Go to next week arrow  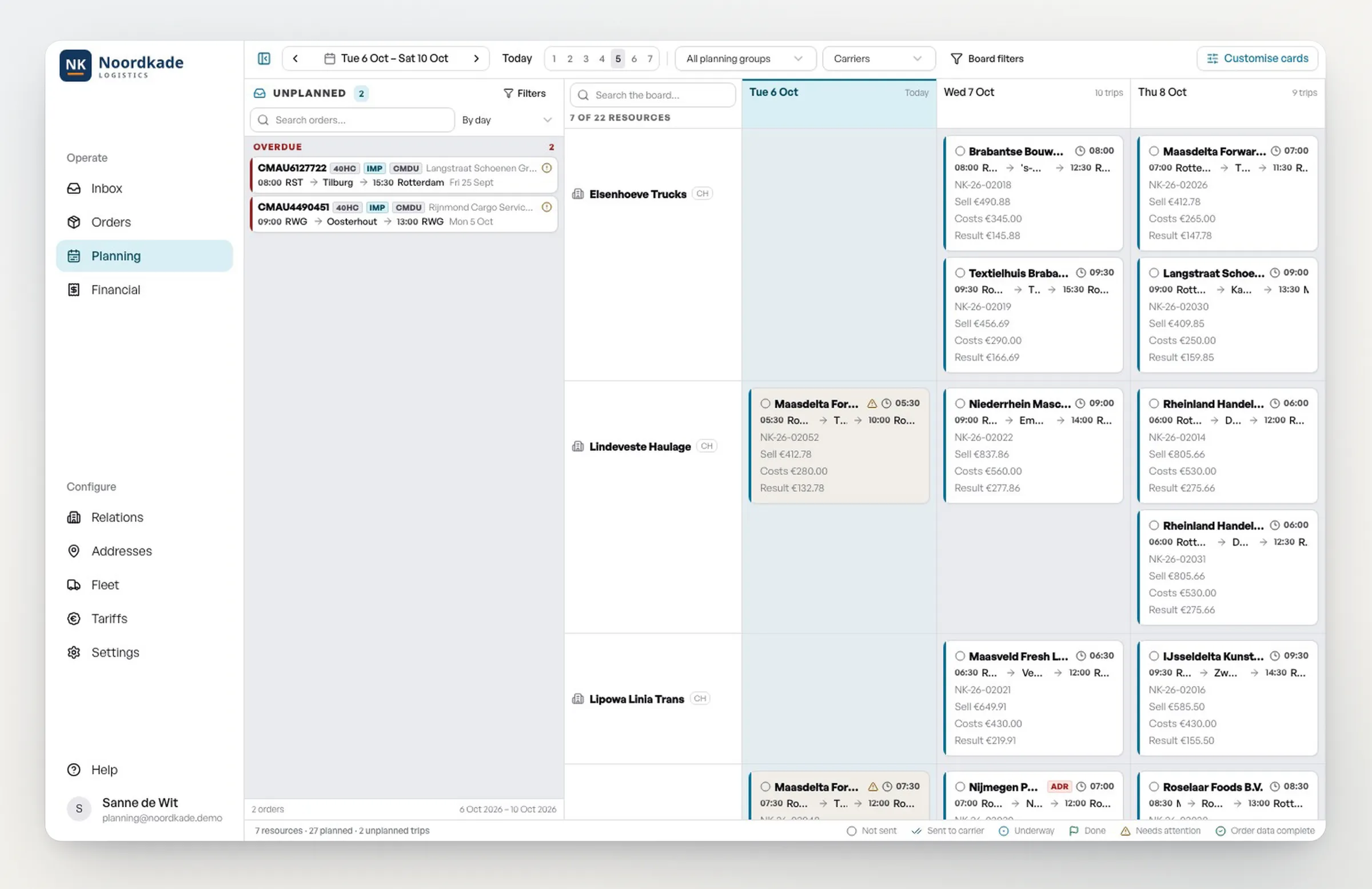476,58
